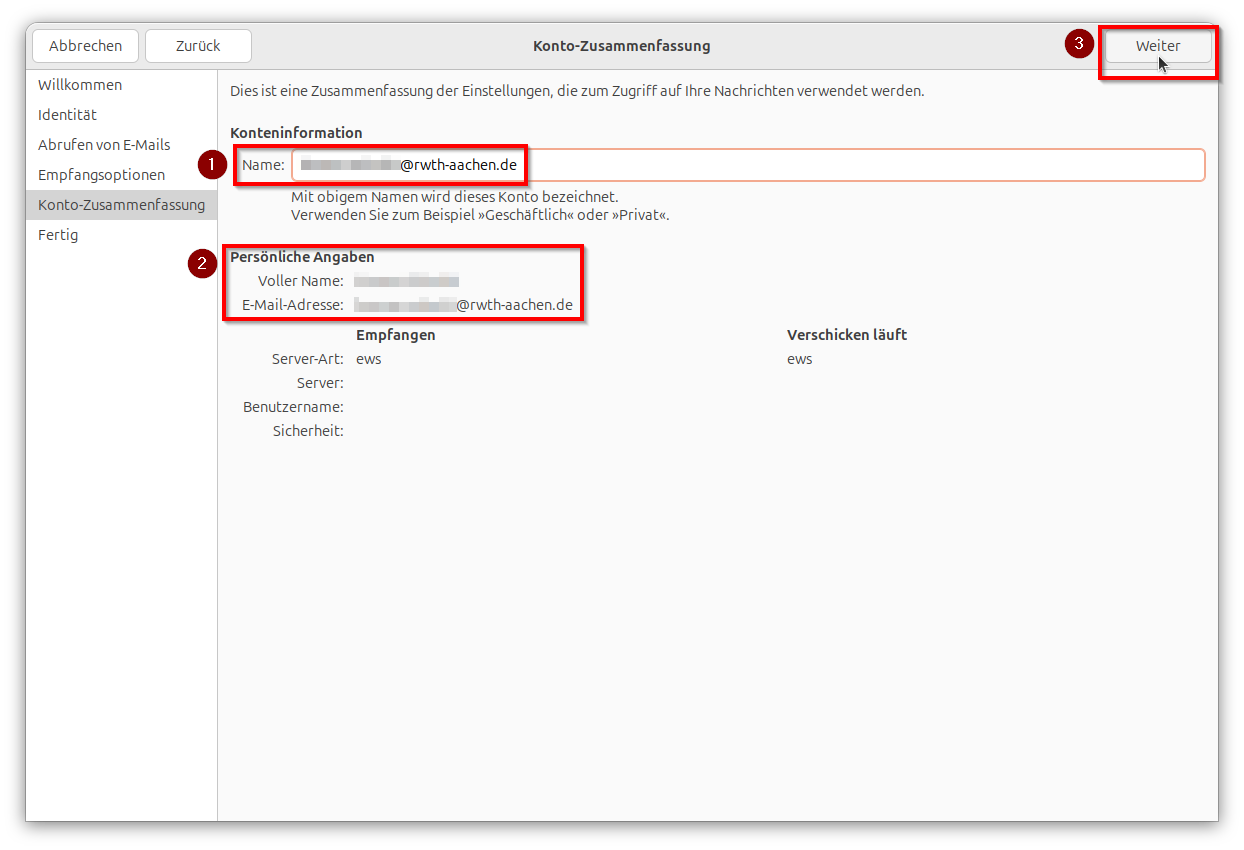
Task: Click the Weiter button
Action: click(x=1157, y=46)
